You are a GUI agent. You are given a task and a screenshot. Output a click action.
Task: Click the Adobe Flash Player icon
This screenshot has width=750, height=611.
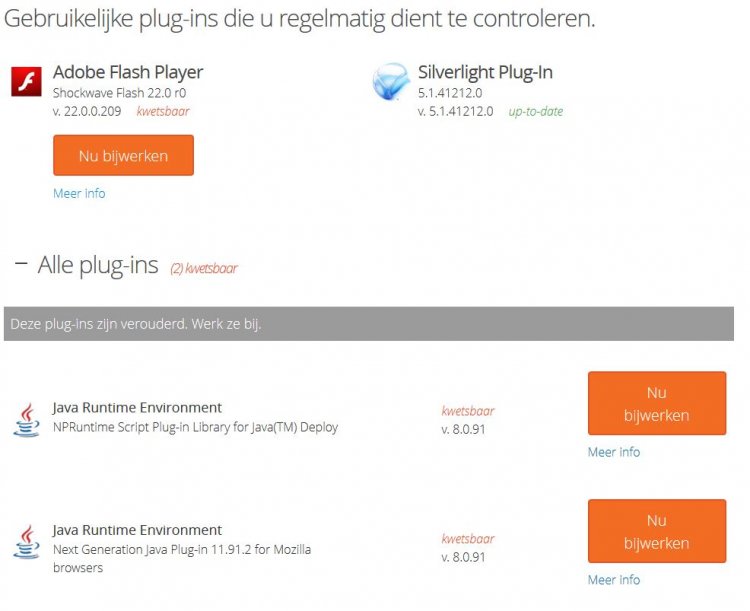pos(26,81)
